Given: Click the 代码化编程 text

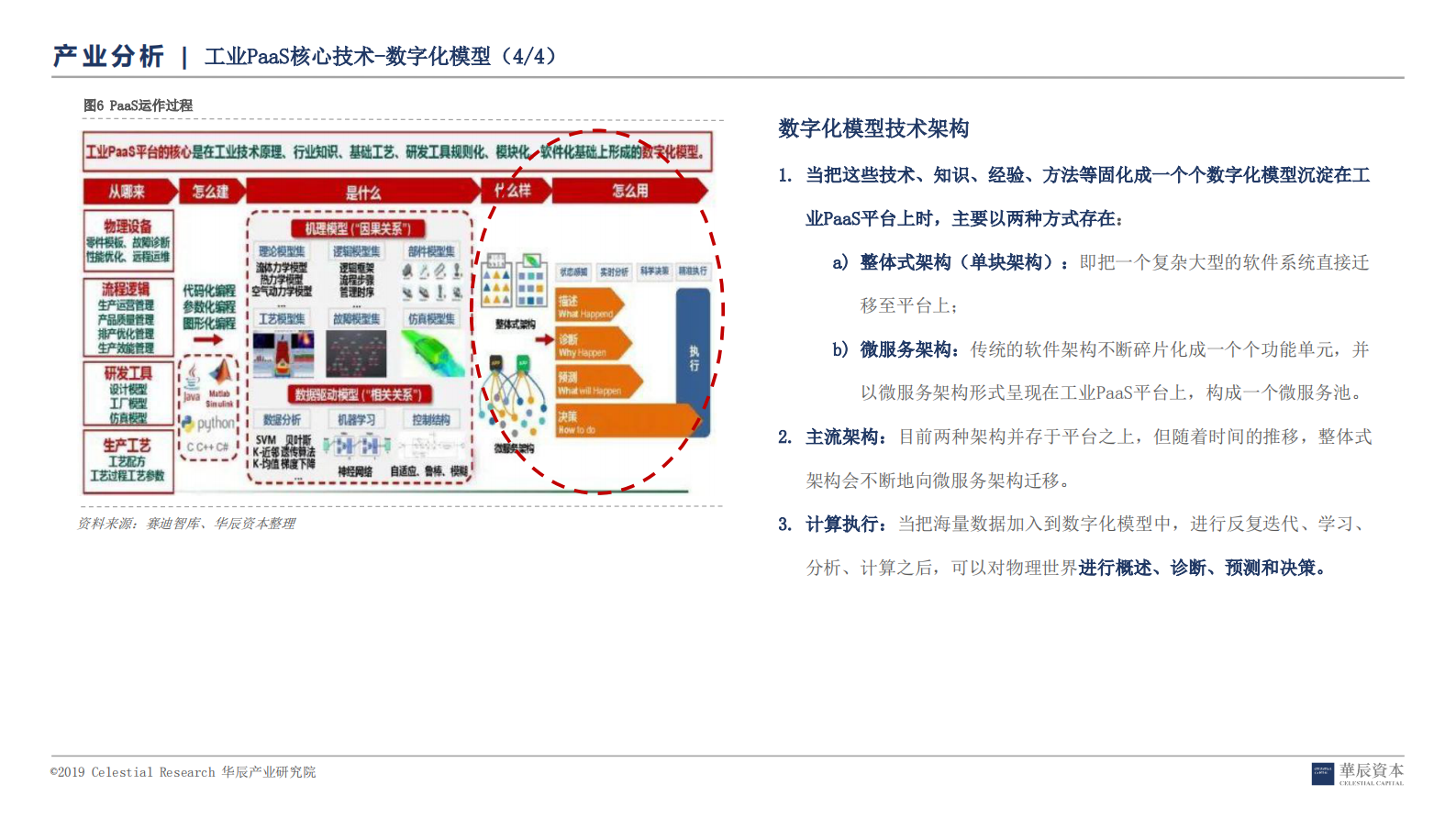Looking at the screenshot, I should (x=209, y=291).
